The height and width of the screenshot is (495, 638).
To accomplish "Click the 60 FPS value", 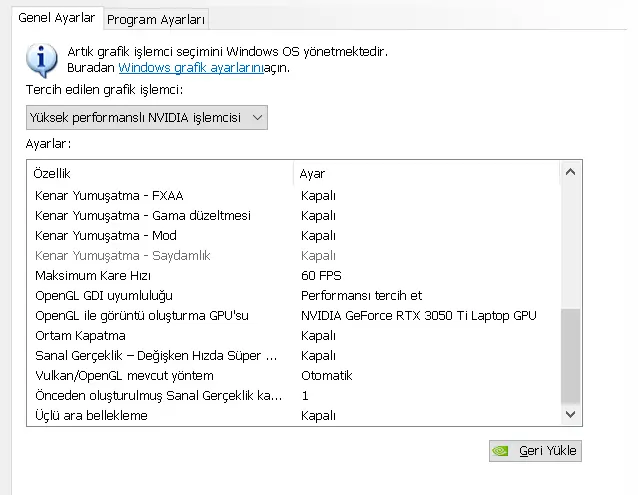I will pos(321,276).
